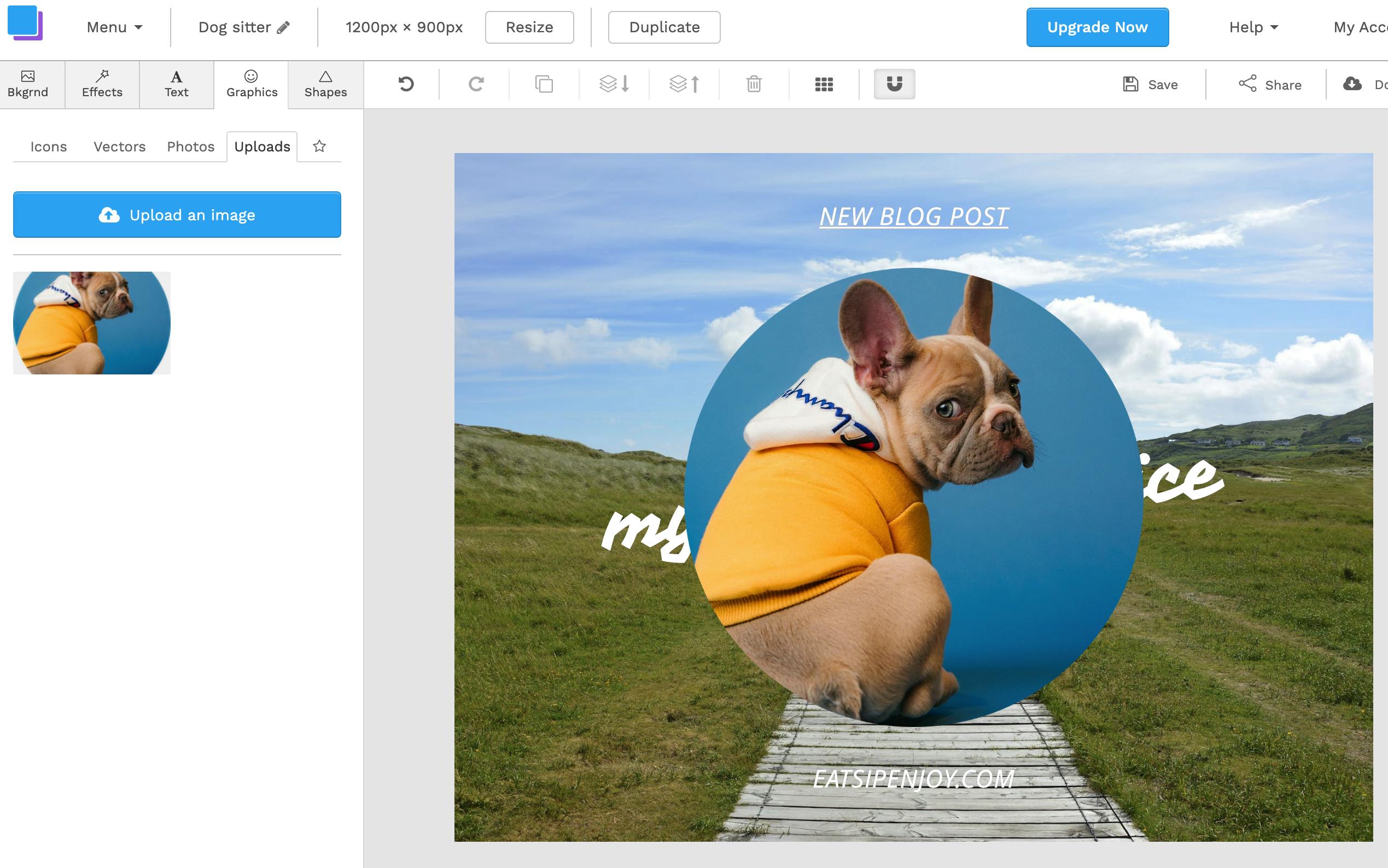Click the redo arrow icon
The height and width of the screenshot is (868, 1388).
tap(475, 84)
